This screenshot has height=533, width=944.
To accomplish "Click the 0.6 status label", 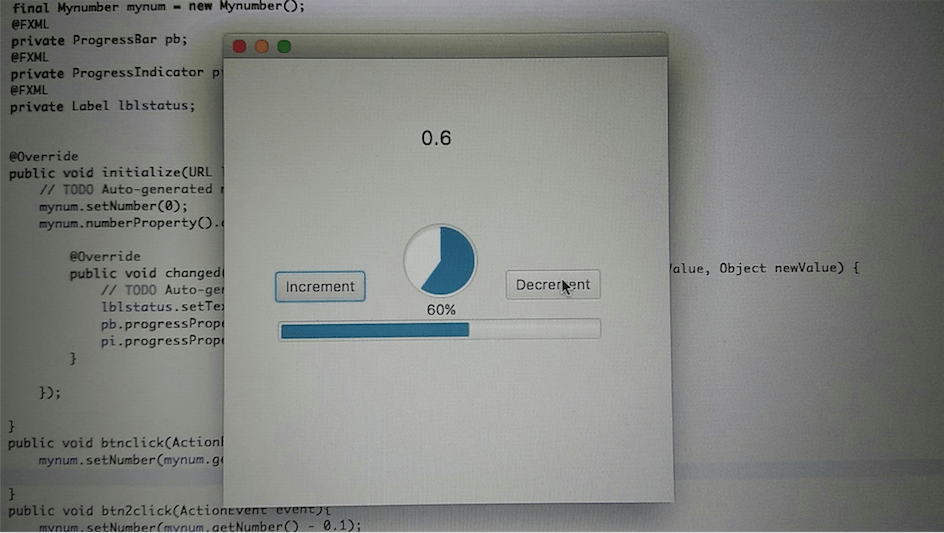I will point(436,138).
